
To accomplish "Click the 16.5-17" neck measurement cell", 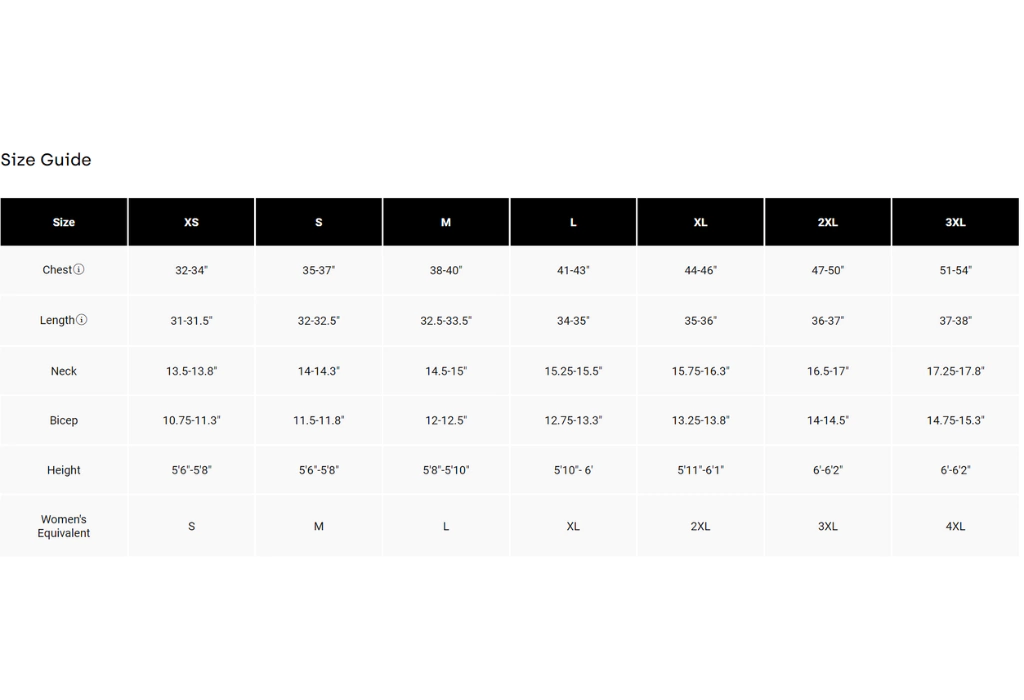I will pyautogui.click(x=828, y=371).
